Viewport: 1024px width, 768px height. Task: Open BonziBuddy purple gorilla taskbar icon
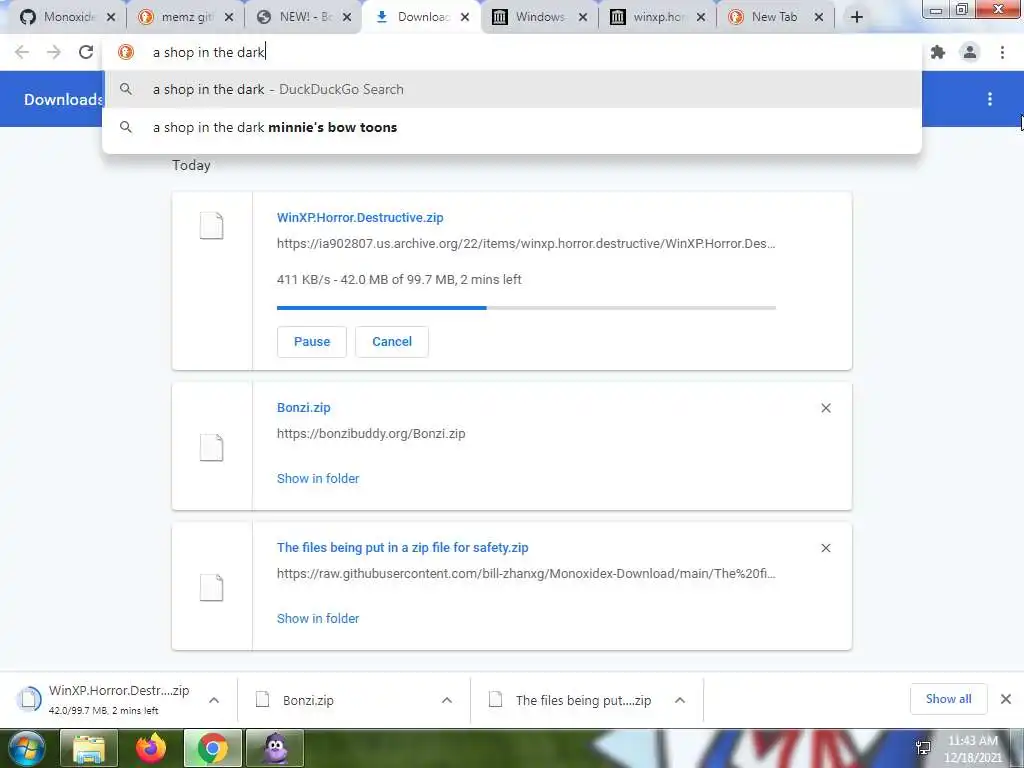point(275,748)
